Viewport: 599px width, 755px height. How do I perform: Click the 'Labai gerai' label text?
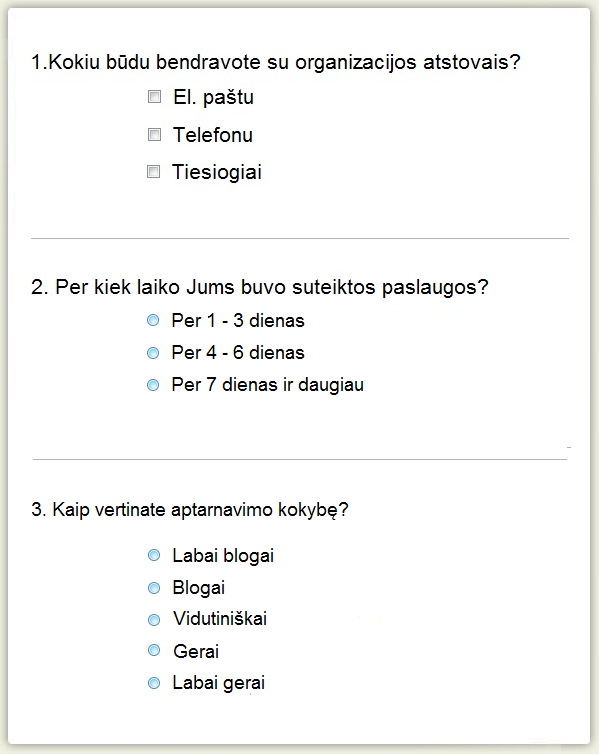(x=219, y=683)
